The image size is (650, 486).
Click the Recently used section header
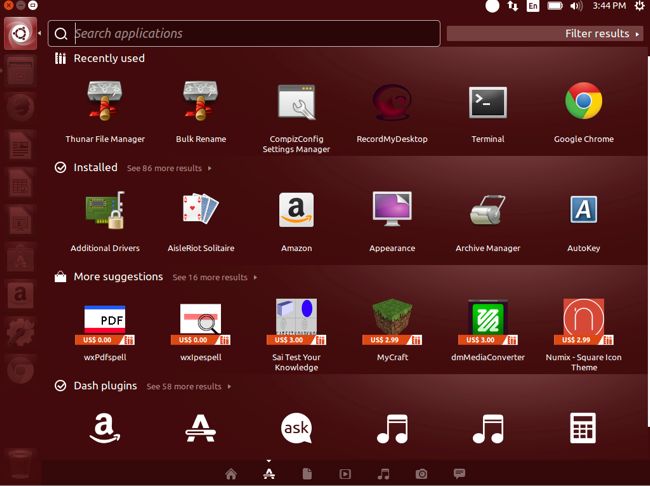click(109, 58)
